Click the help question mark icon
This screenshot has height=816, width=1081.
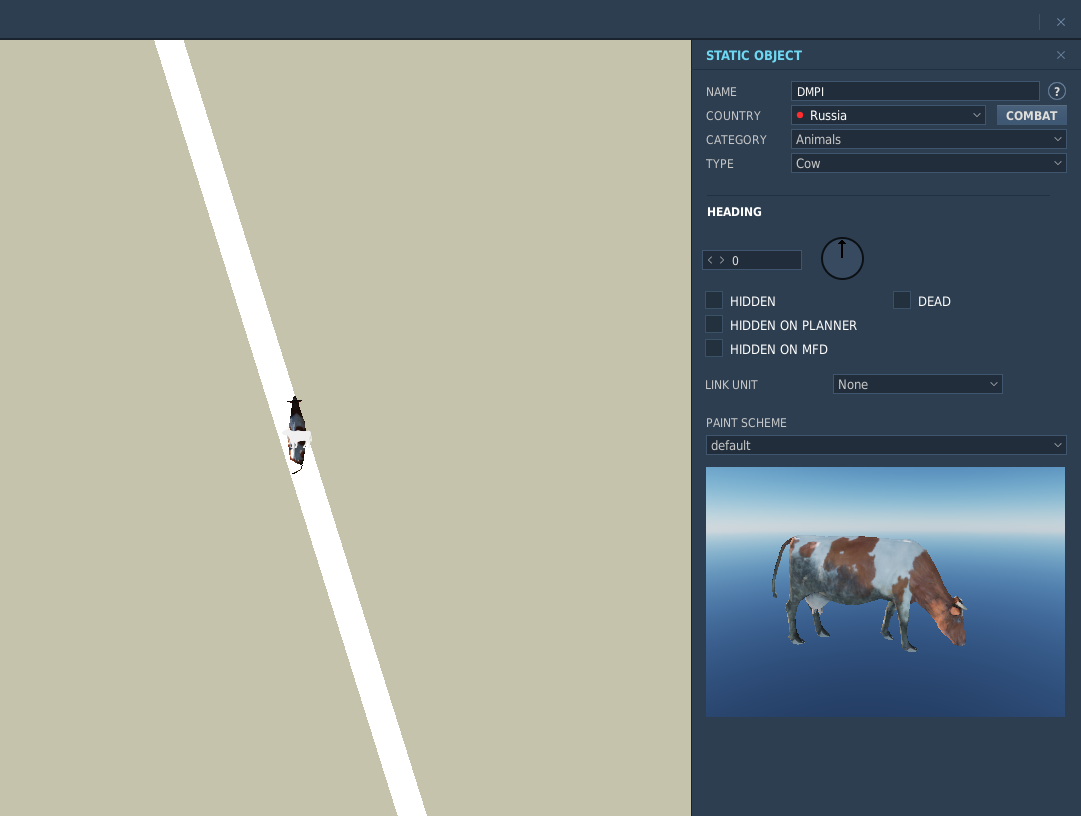coord(1056,91)
